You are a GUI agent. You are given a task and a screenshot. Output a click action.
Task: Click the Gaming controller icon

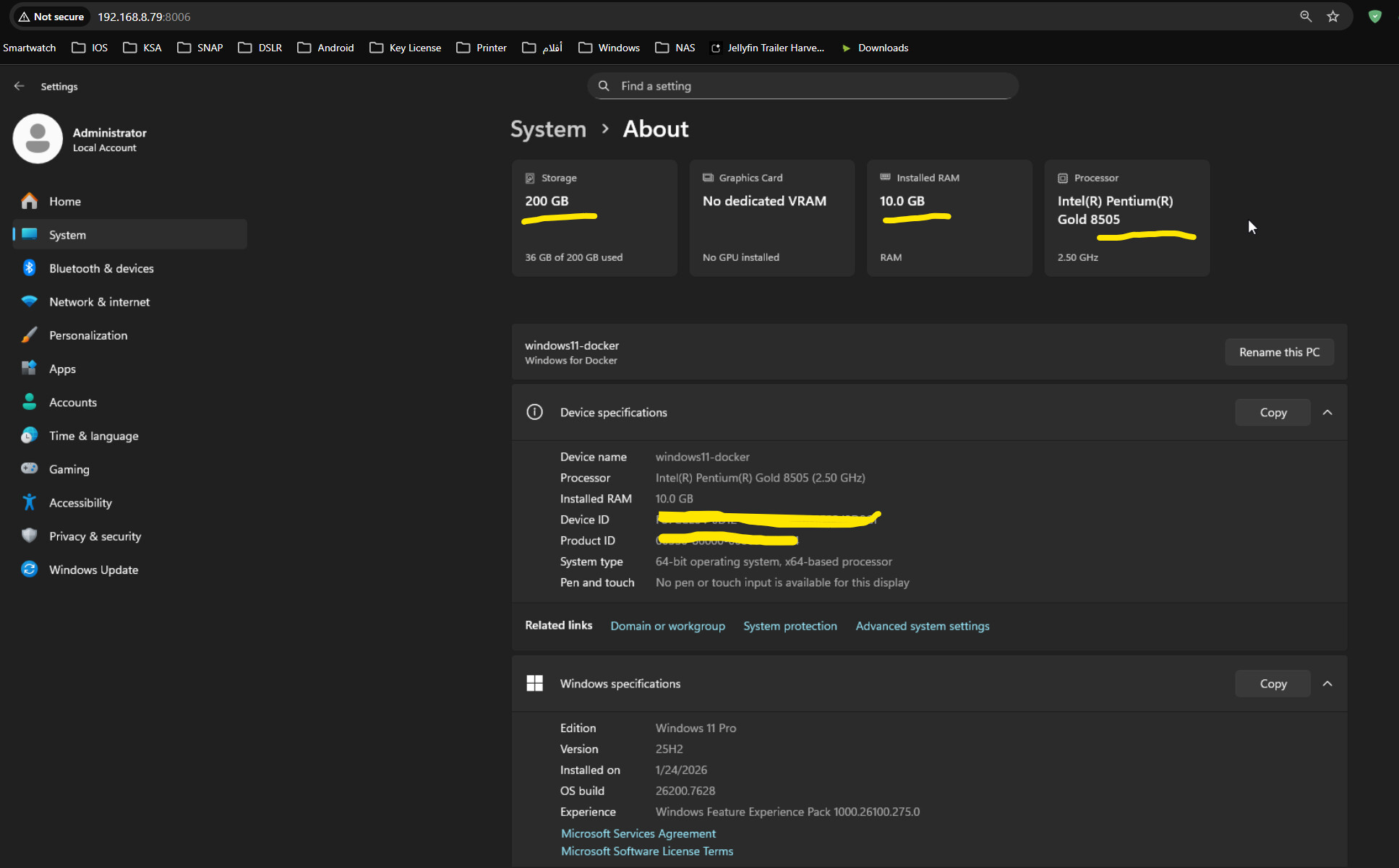(x=29, y=468)
